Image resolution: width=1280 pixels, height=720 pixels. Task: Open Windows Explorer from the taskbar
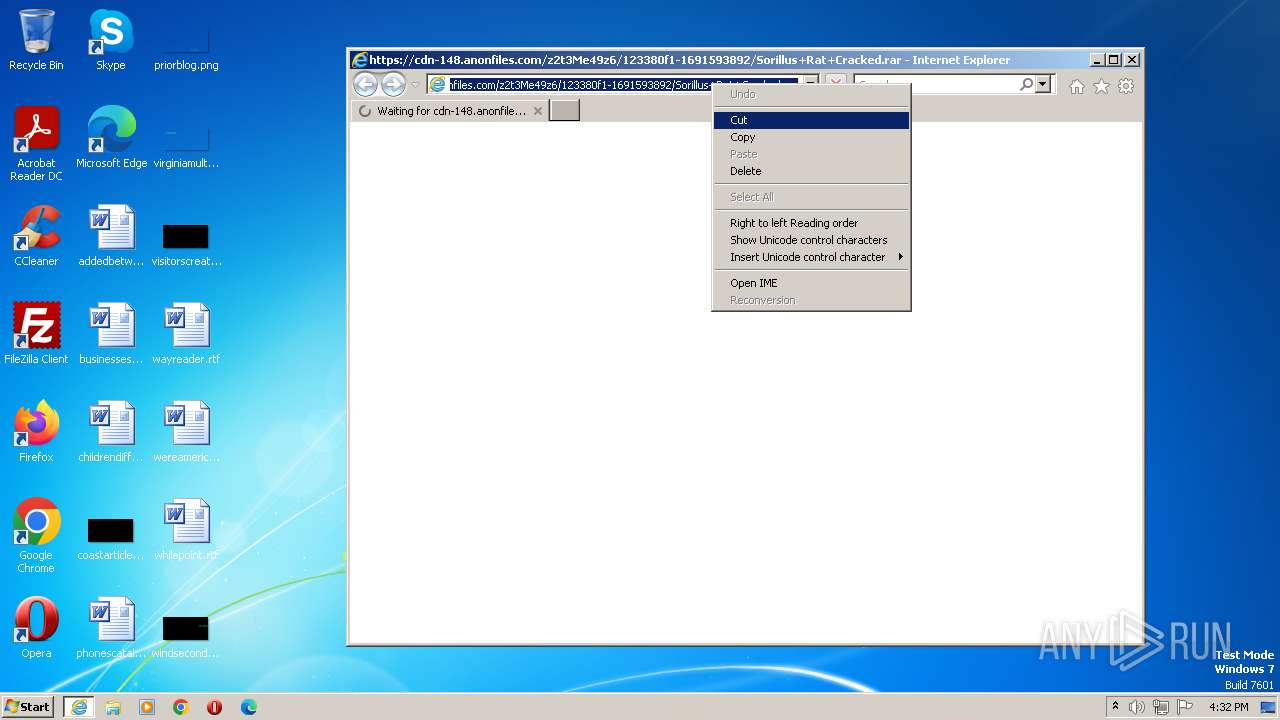pos(113,707)
